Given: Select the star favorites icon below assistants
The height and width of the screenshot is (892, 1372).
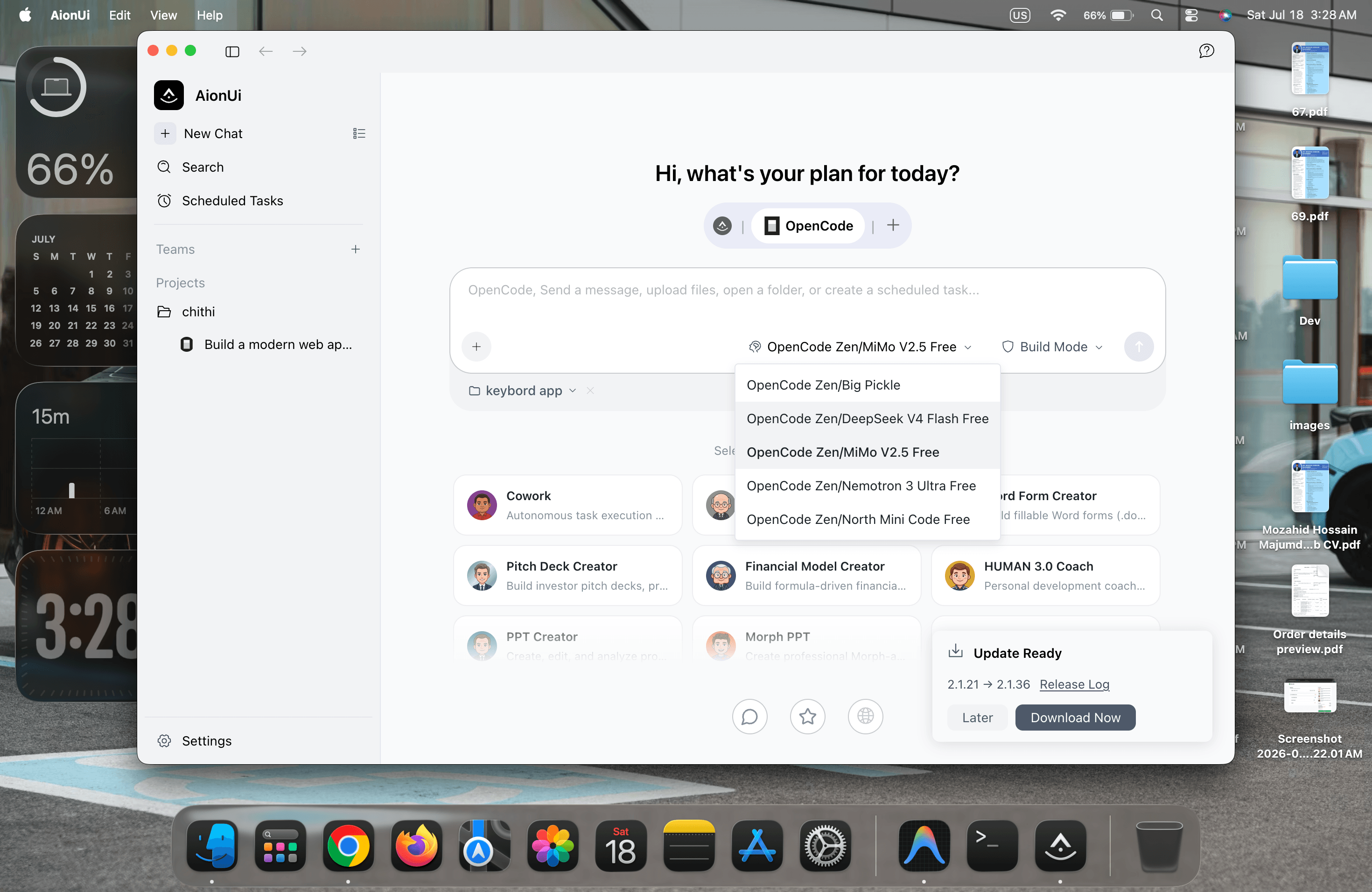Looking at the screenshot, I should click(x=808, y=716).
